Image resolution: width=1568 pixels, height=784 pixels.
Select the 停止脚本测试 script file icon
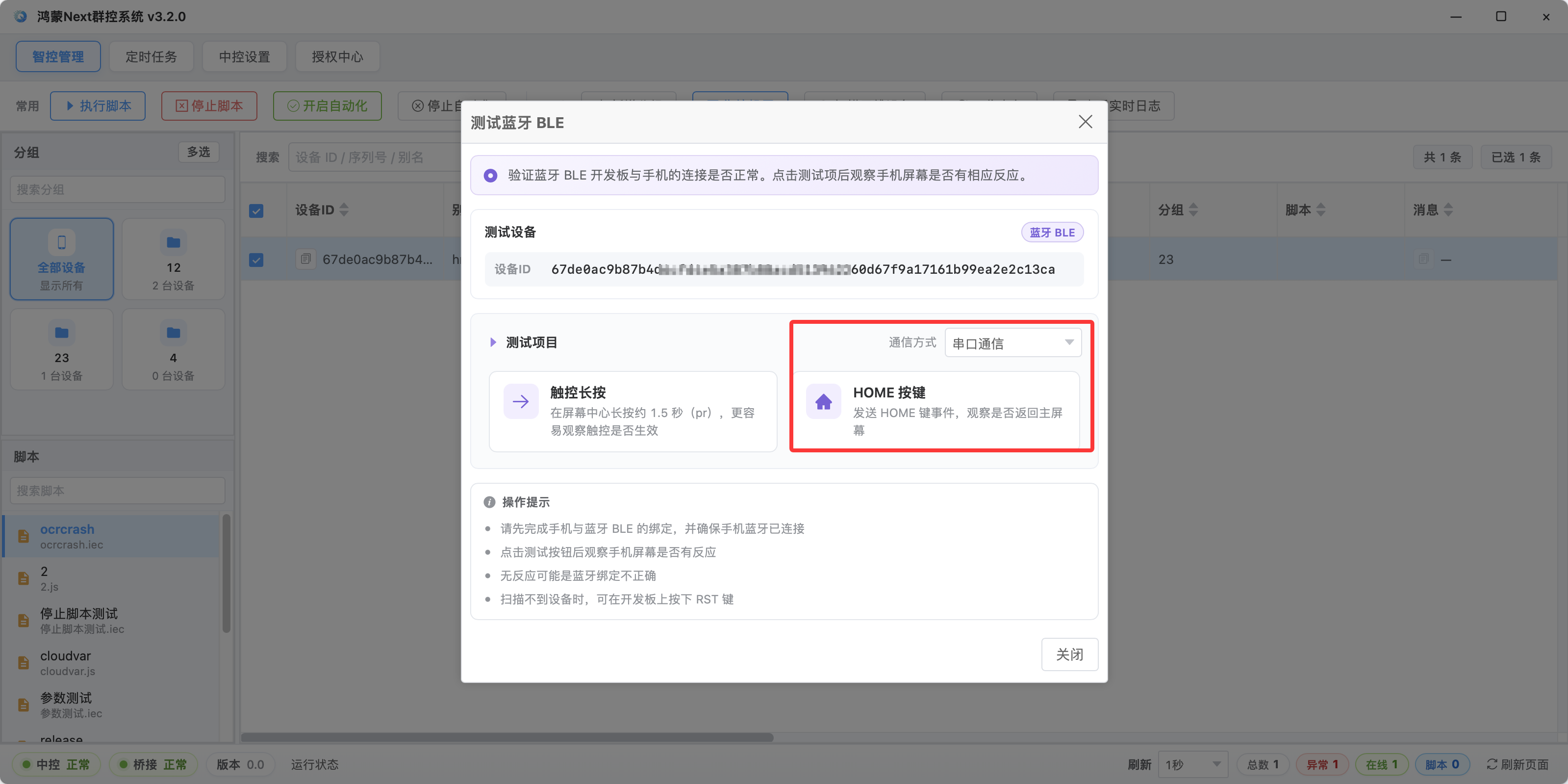click(23, 620)
